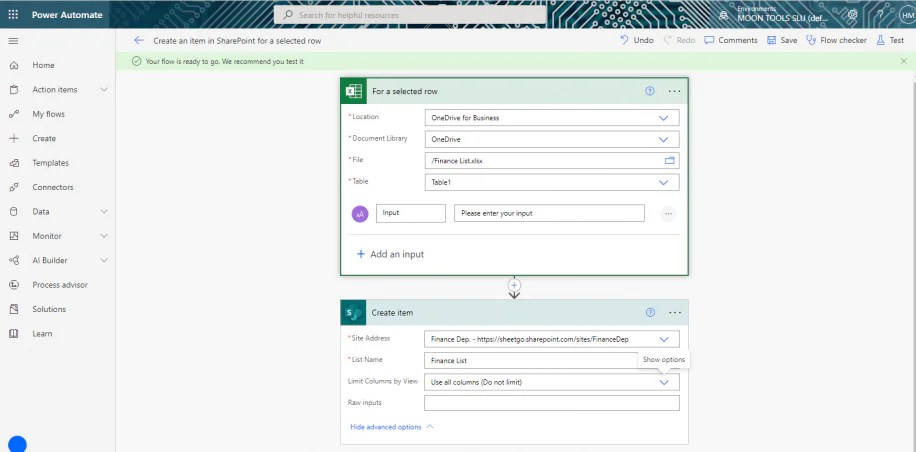Open the file picker folder icon
The image size is (916, 452).
[669, 161]
